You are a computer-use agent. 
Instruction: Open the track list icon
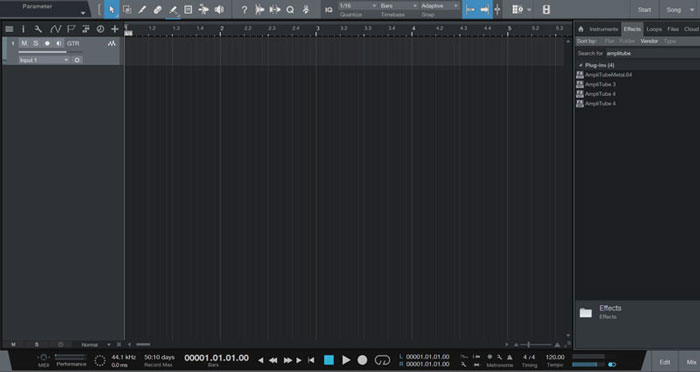(9, 29)
